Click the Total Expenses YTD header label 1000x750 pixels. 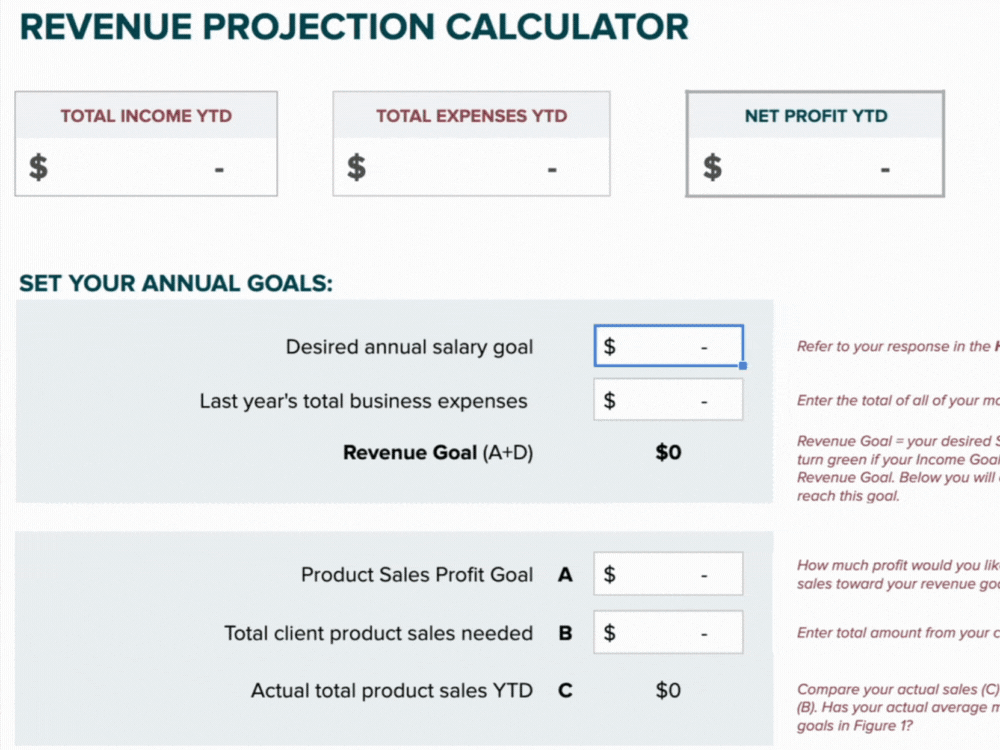coord(471,116)
